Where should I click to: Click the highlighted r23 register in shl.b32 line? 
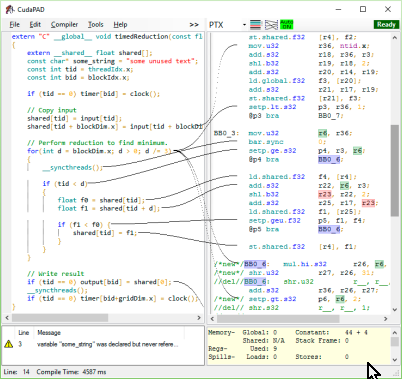click(325, 194)
